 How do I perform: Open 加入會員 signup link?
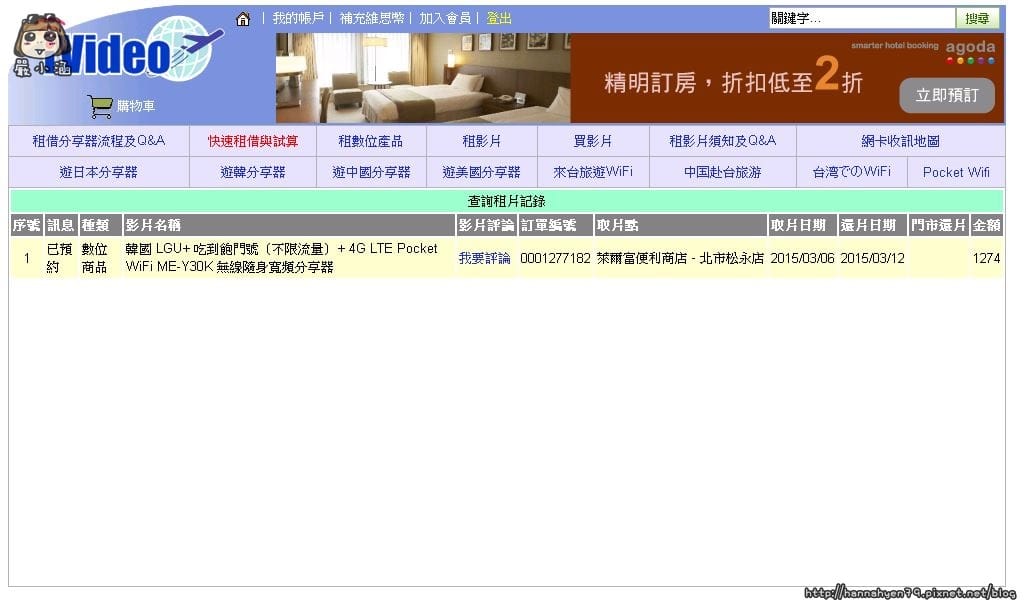pyautogui.click(x=445, y=18)
